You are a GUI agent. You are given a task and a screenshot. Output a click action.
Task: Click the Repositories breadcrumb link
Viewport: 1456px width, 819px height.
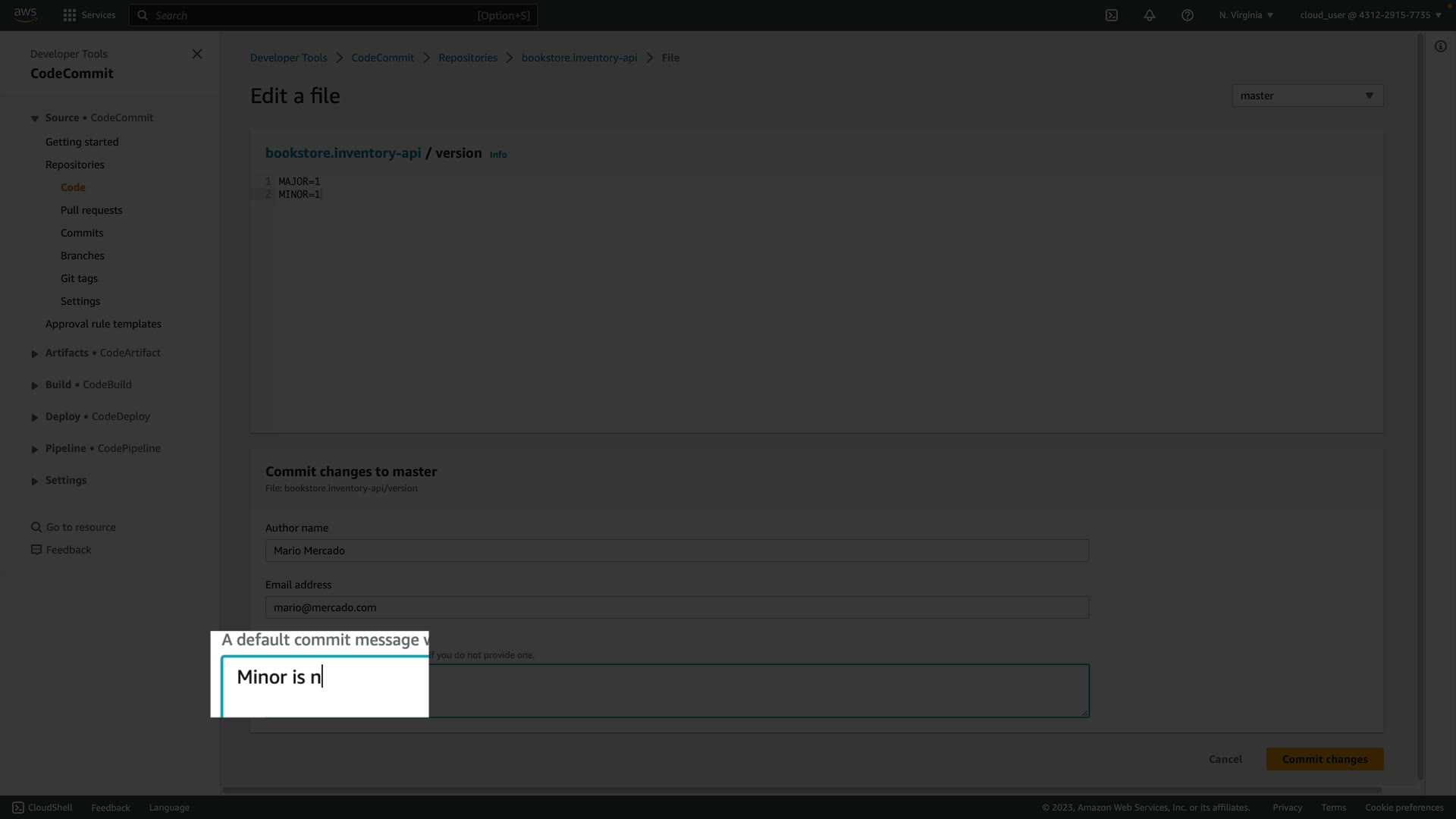[467, 58]
